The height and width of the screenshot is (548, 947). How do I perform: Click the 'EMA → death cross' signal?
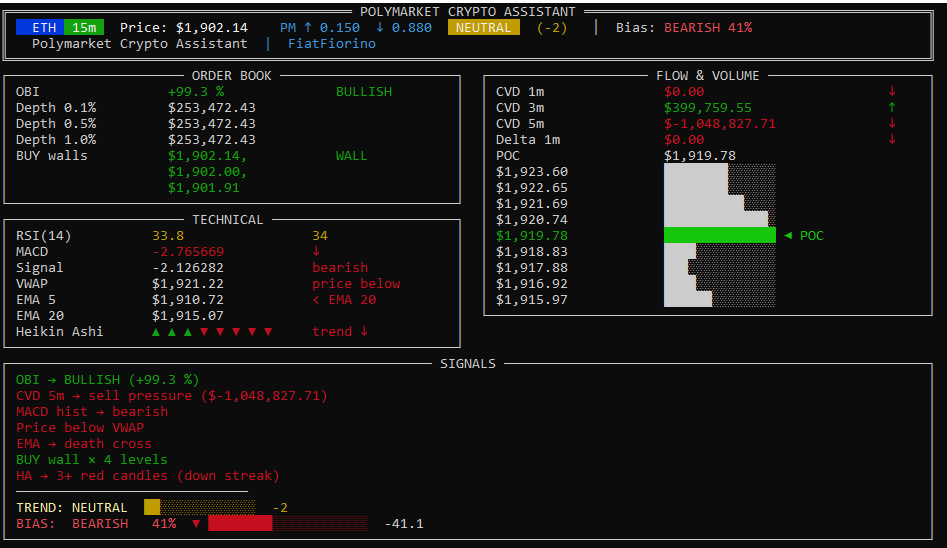tap(84, 443)
